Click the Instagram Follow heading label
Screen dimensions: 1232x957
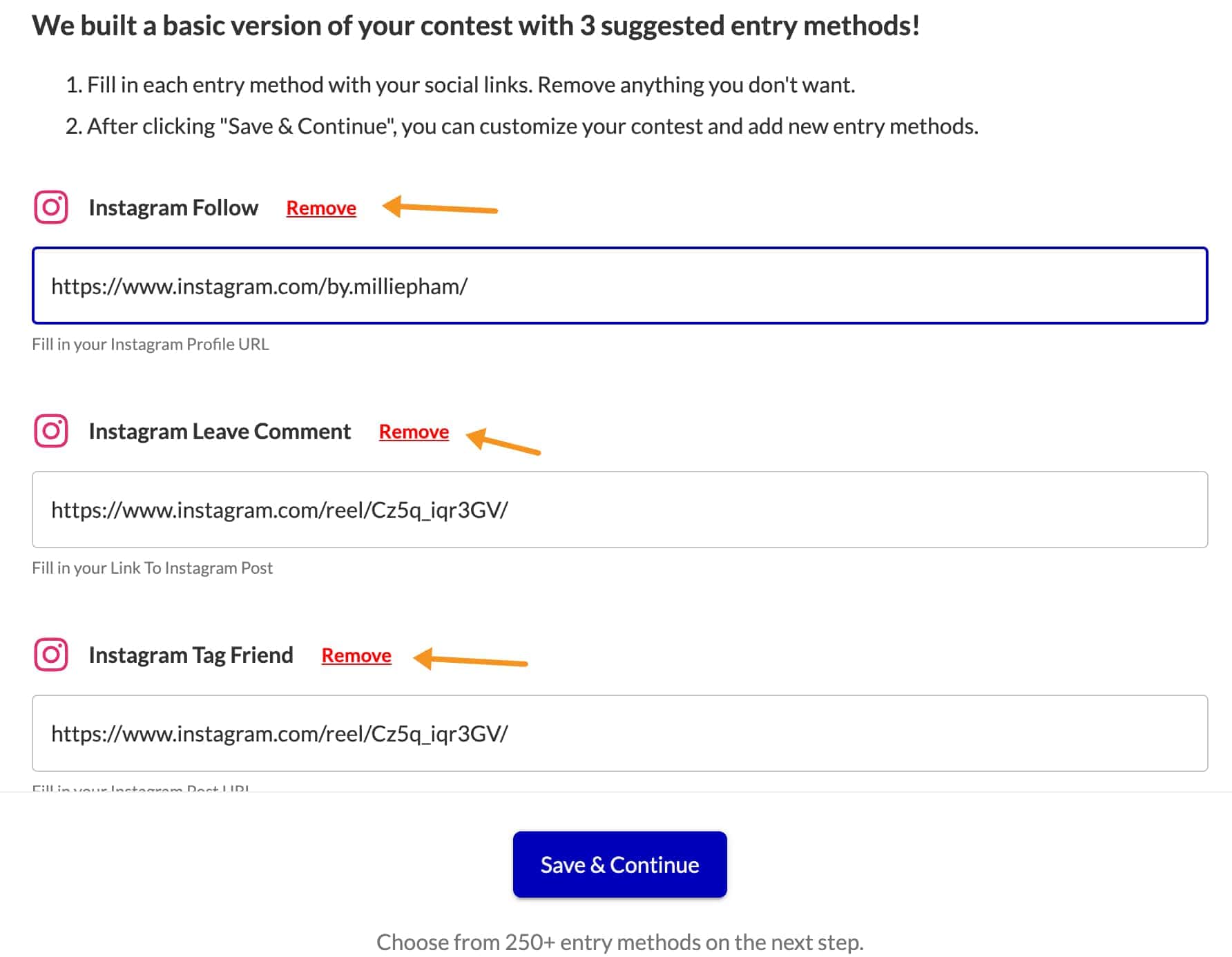point(173,206)
